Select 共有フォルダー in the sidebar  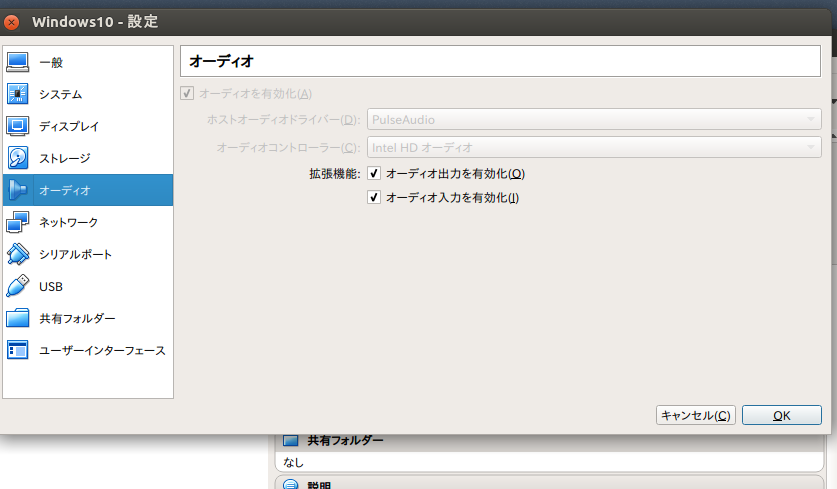88,318
